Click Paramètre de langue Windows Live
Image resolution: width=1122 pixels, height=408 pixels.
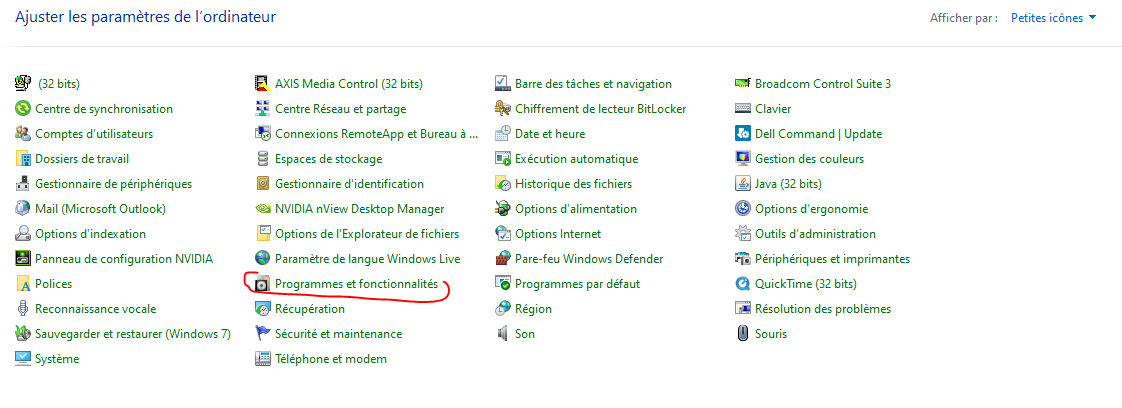[368, 259]
